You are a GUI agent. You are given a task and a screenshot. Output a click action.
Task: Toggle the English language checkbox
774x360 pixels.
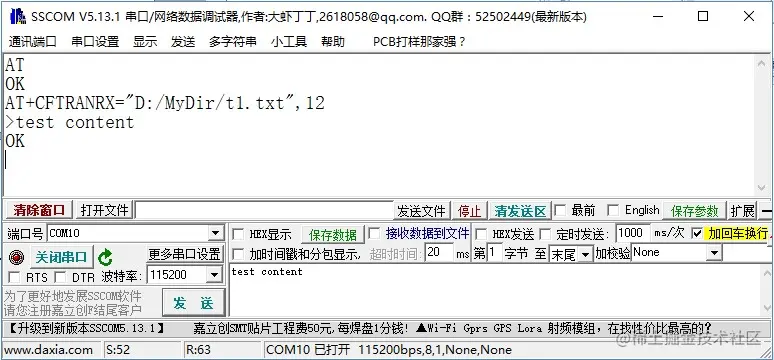coord(613,210)
